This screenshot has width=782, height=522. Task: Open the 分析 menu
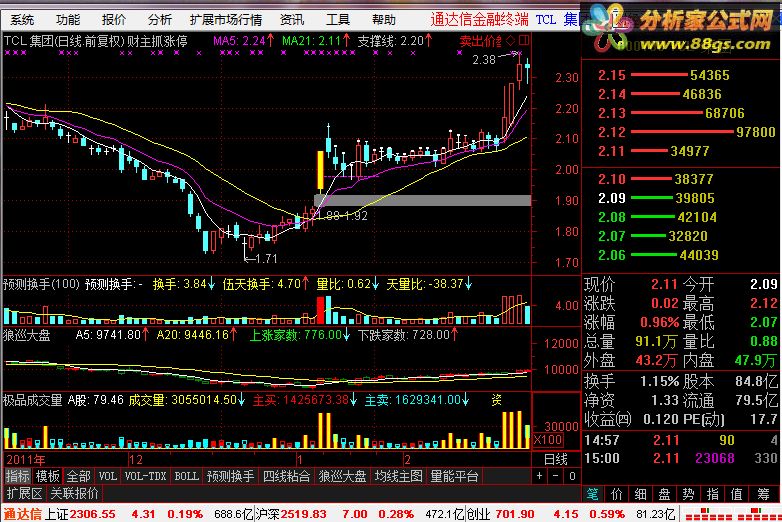tap(160, 20)
